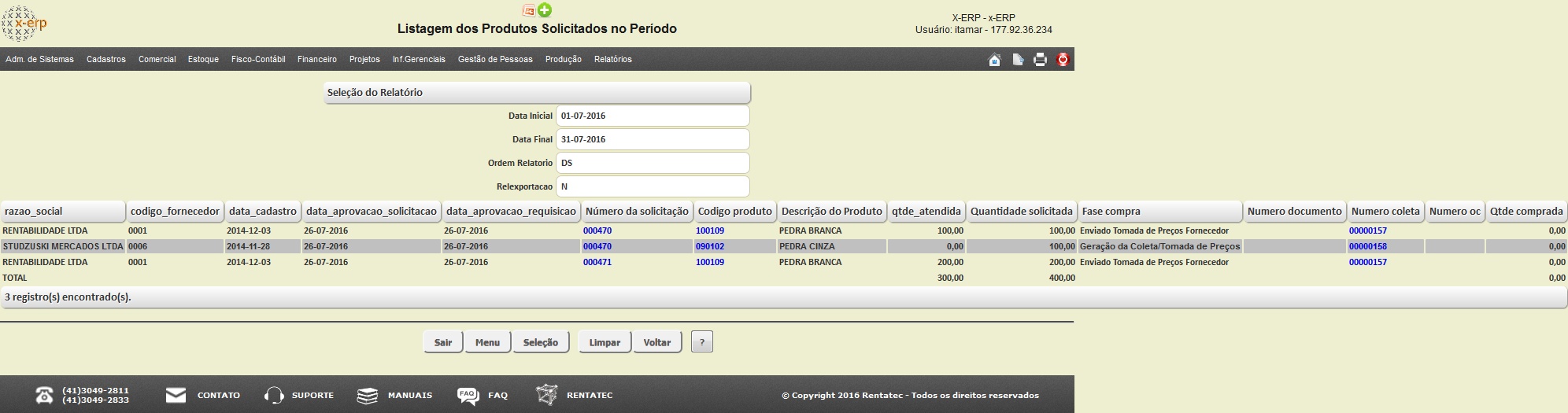Image resolution: width=1568 pixels, height=413 pixels.
Task: Click the Numero coleta column header
Action: click(x=1385, y=212)
